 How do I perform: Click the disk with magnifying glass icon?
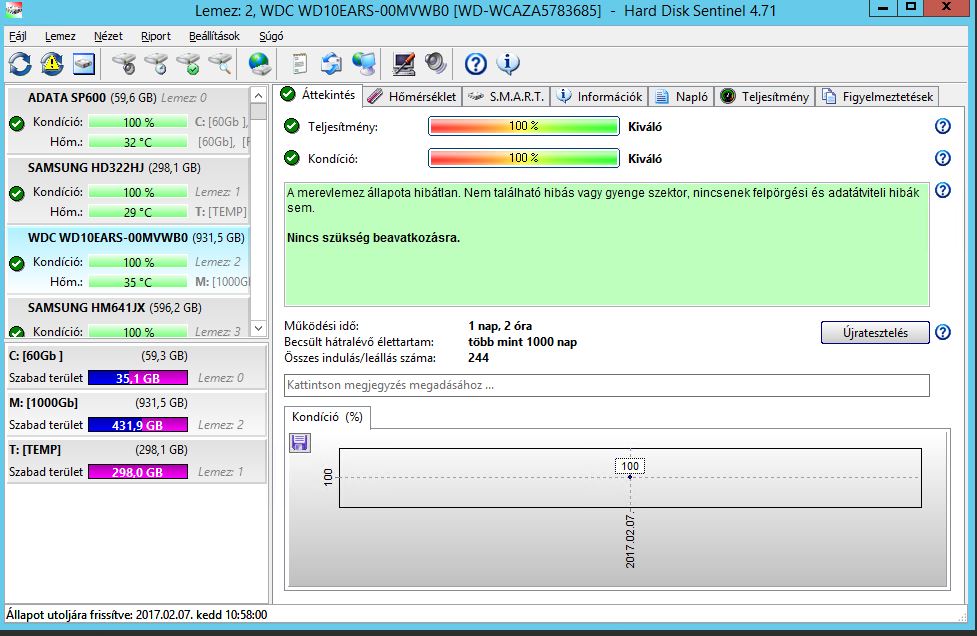tap(220, 64)
